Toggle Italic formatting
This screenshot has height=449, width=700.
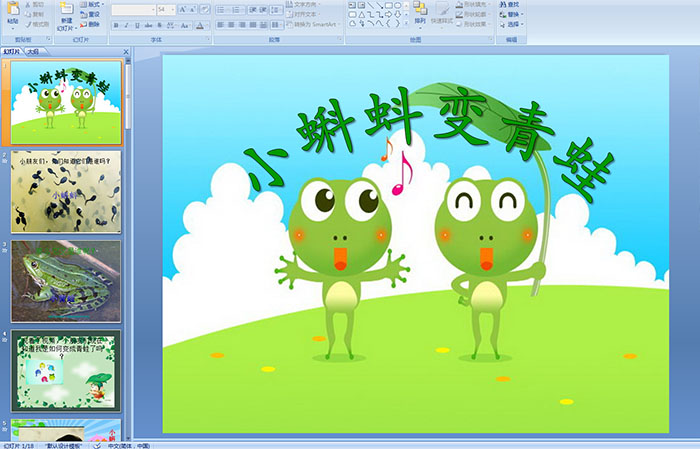click(127, 25)
